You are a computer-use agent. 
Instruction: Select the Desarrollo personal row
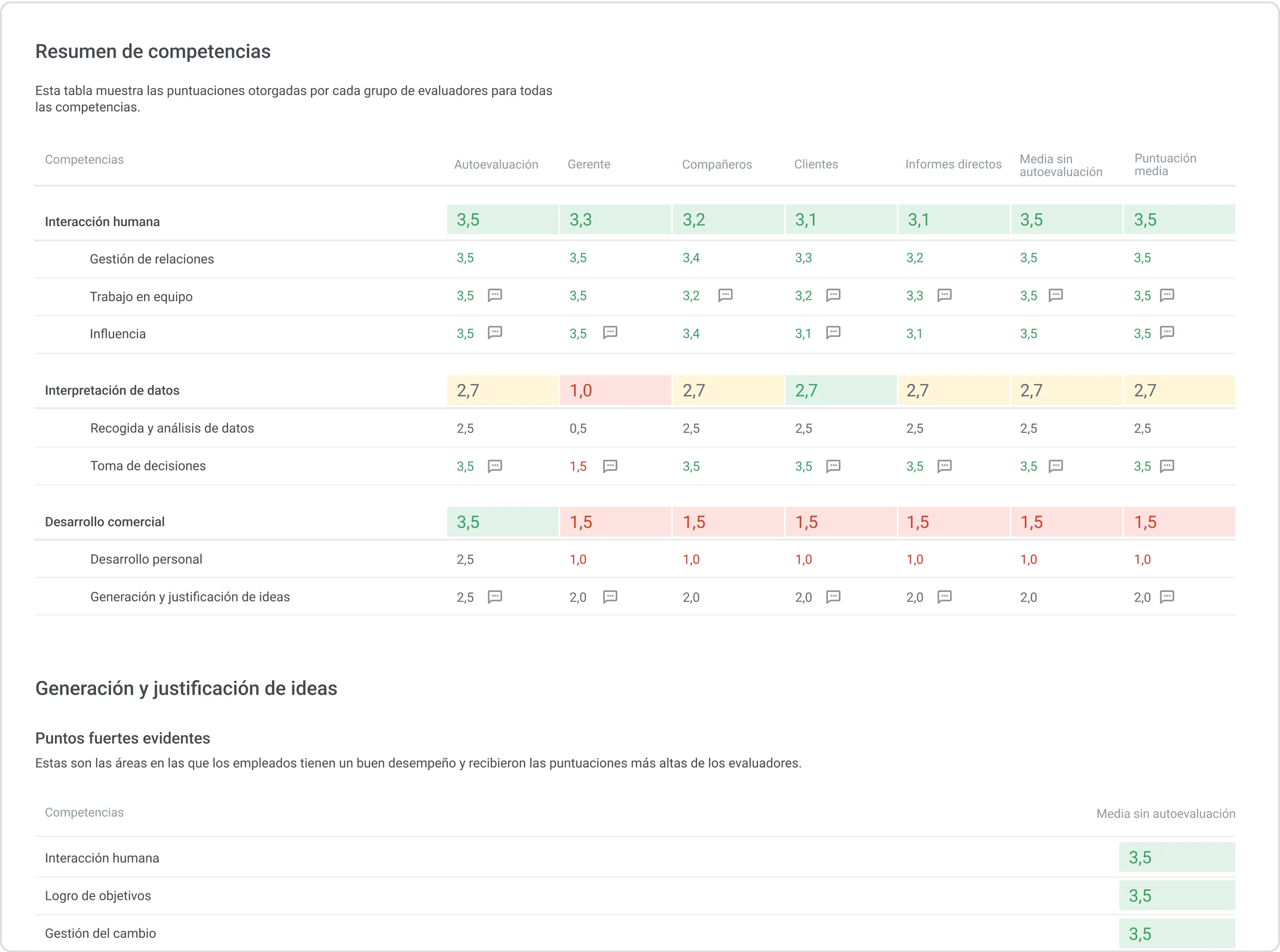[x=146, y=558]
